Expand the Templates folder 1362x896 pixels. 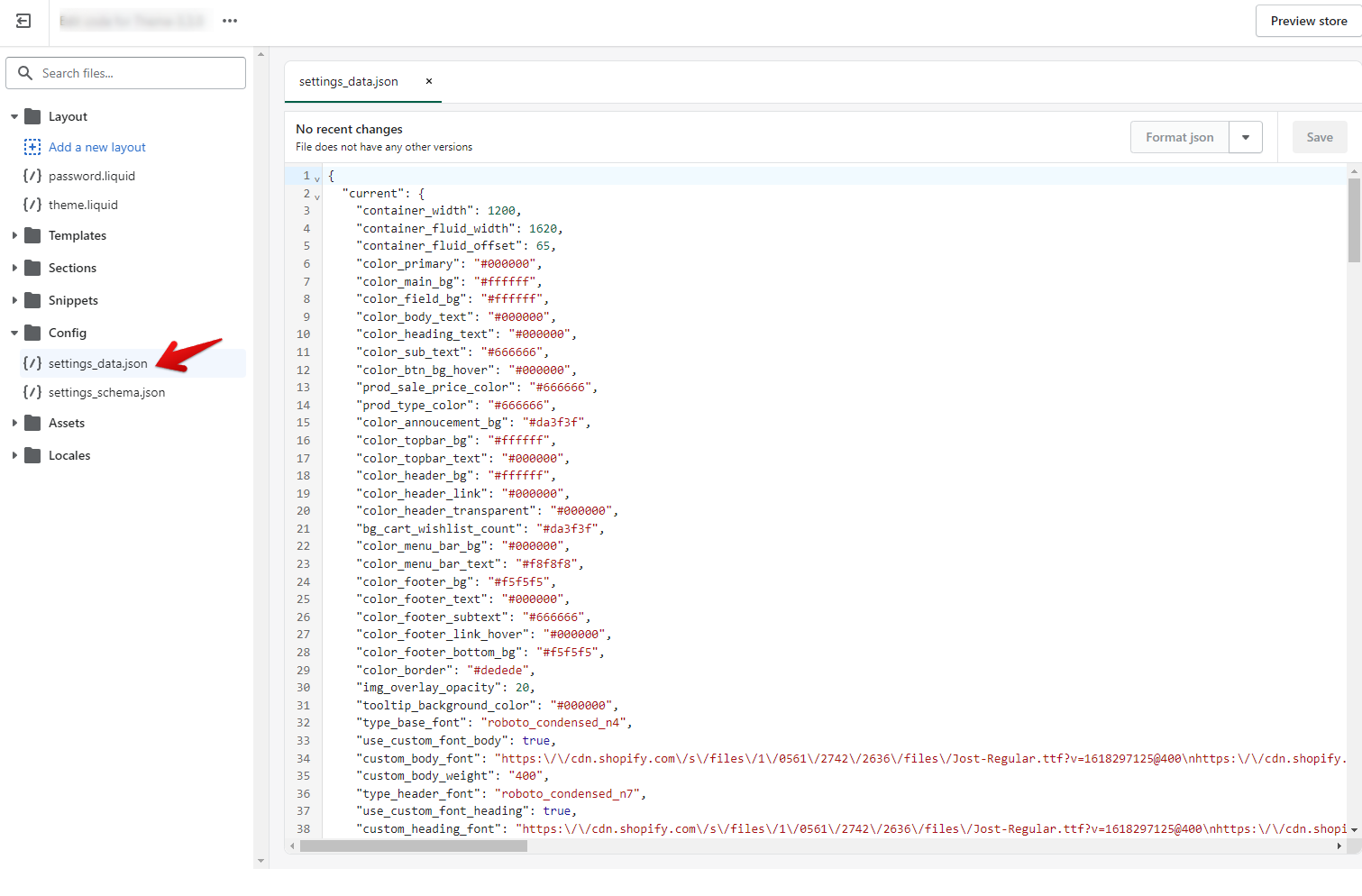pos(14,235)
